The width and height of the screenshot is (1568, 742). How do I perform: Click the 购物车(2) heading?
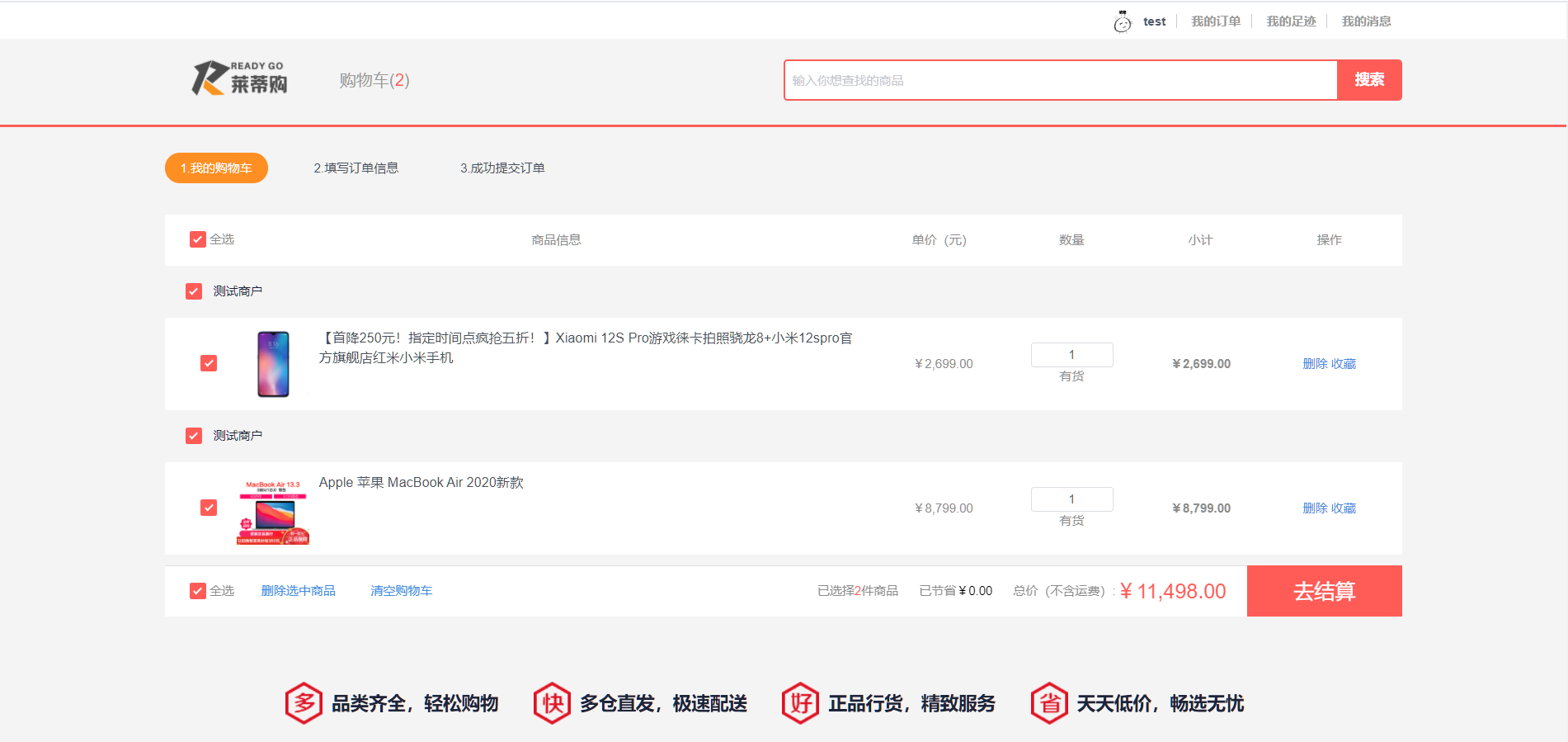tap(374, 80)
